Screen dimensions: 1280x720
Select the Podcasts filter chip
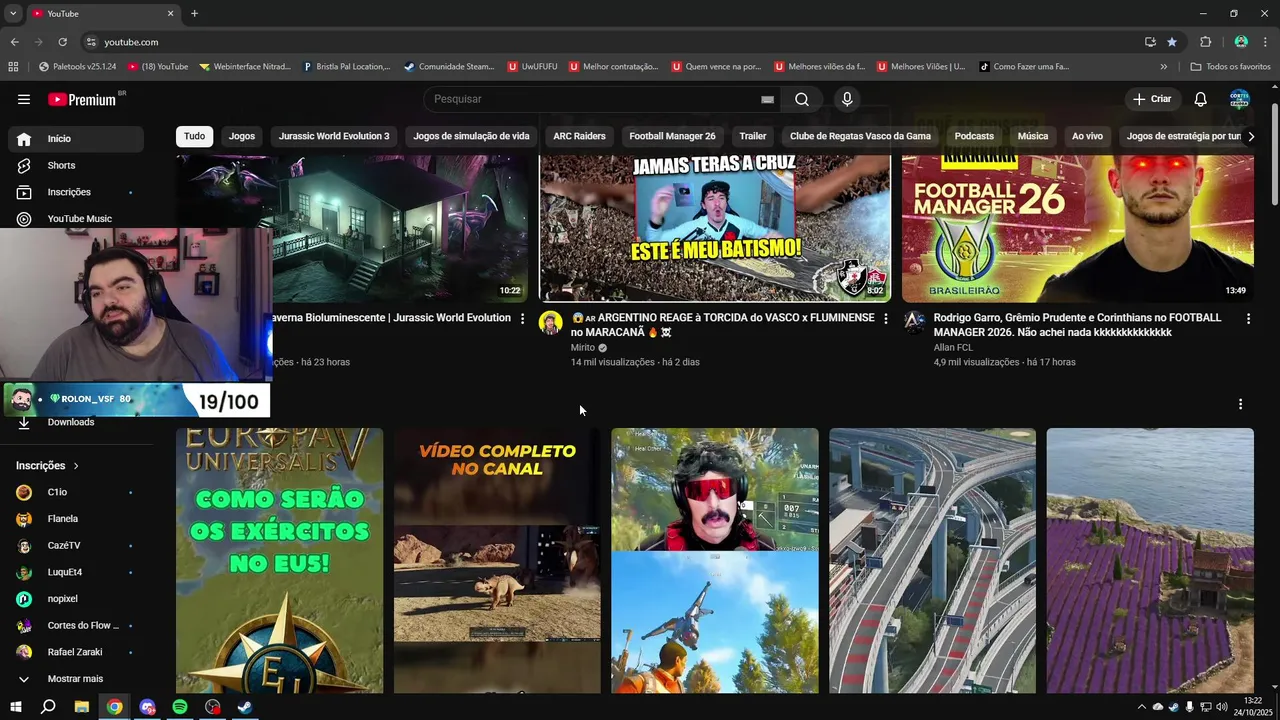click(974, 136)
